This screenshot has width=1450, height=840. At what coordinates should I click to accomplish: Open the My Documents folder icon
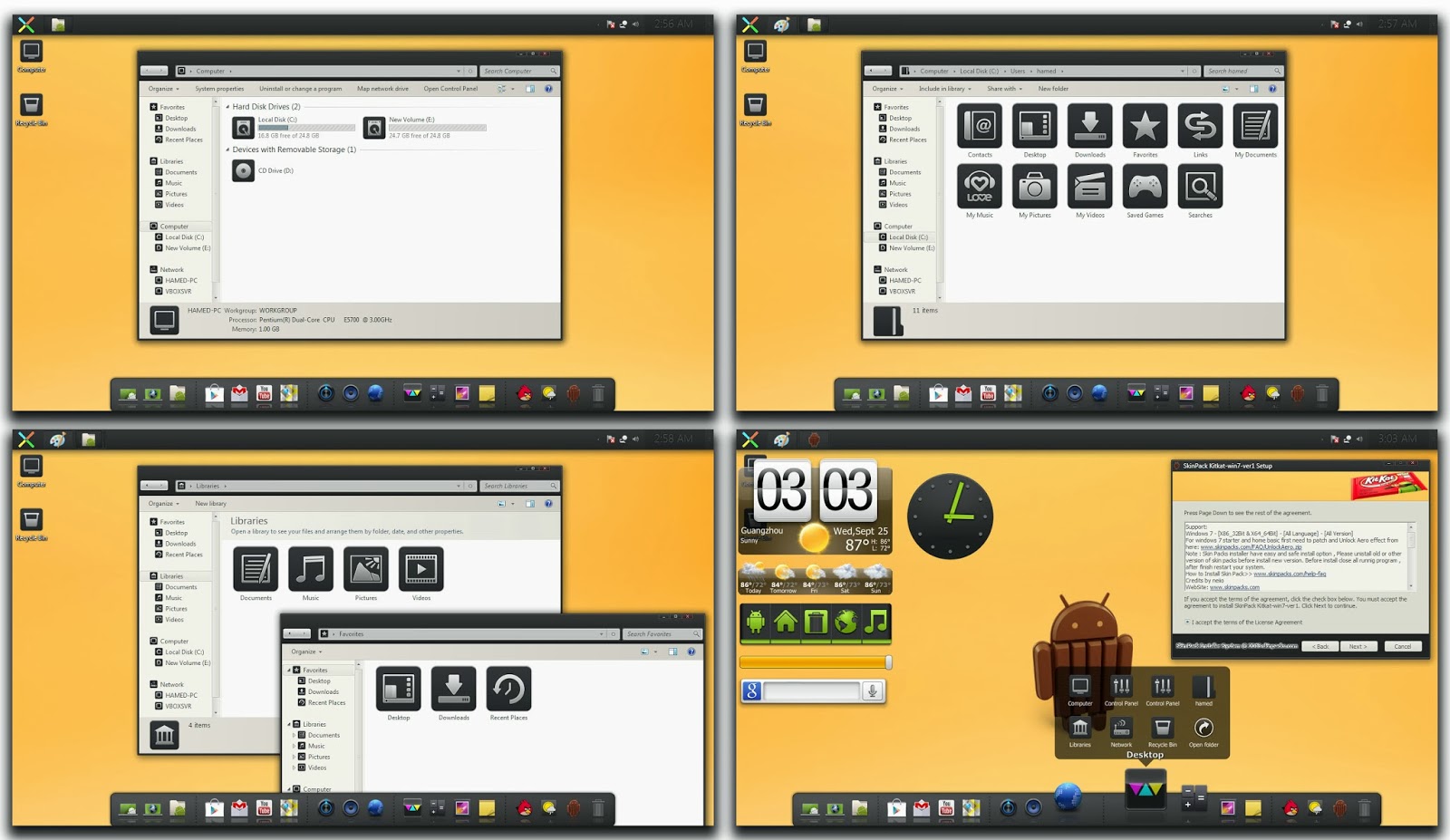pos(1256,126)
